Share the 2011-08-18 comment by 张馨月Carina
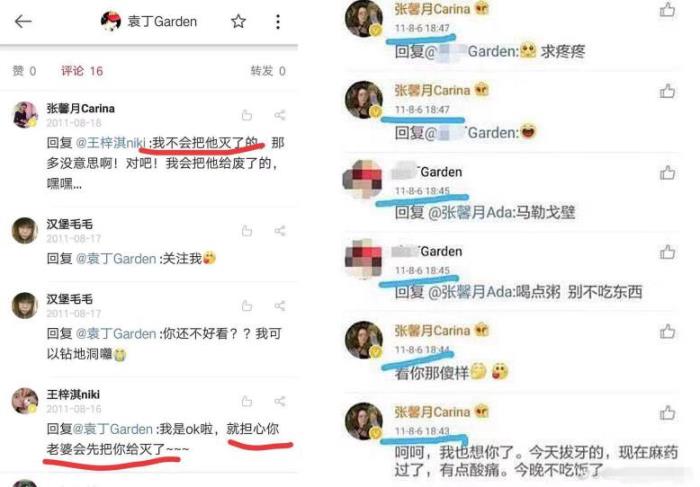 click(x=279, y=115)
